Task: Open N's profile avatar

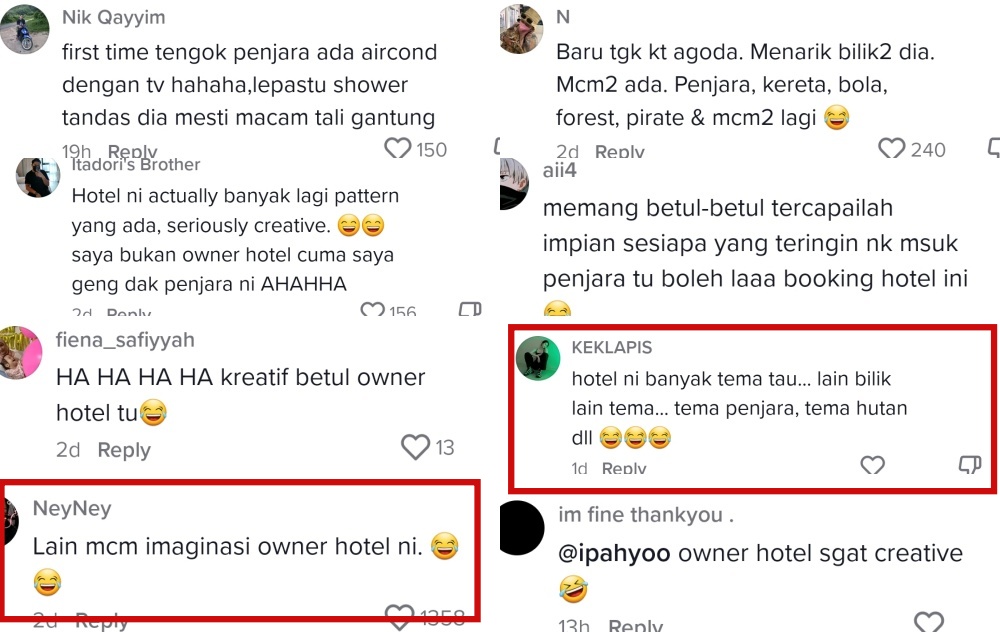Action: 521,29
